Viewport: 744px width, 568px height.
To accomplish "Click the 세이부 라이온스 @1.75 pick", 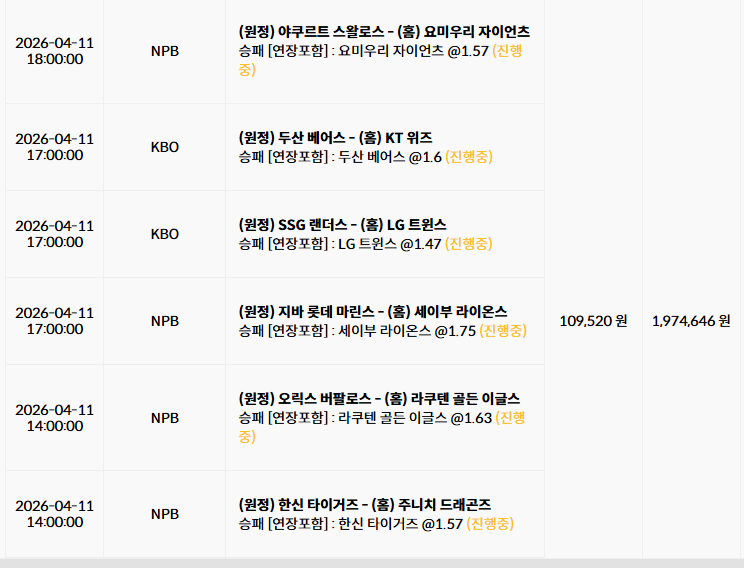I will coord(357,331).
